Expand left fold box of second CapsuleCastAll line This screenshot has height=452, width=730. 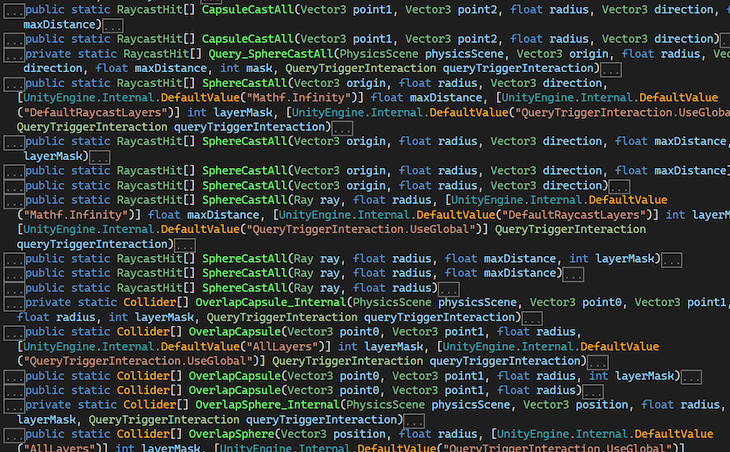click(x=14, y=40)
